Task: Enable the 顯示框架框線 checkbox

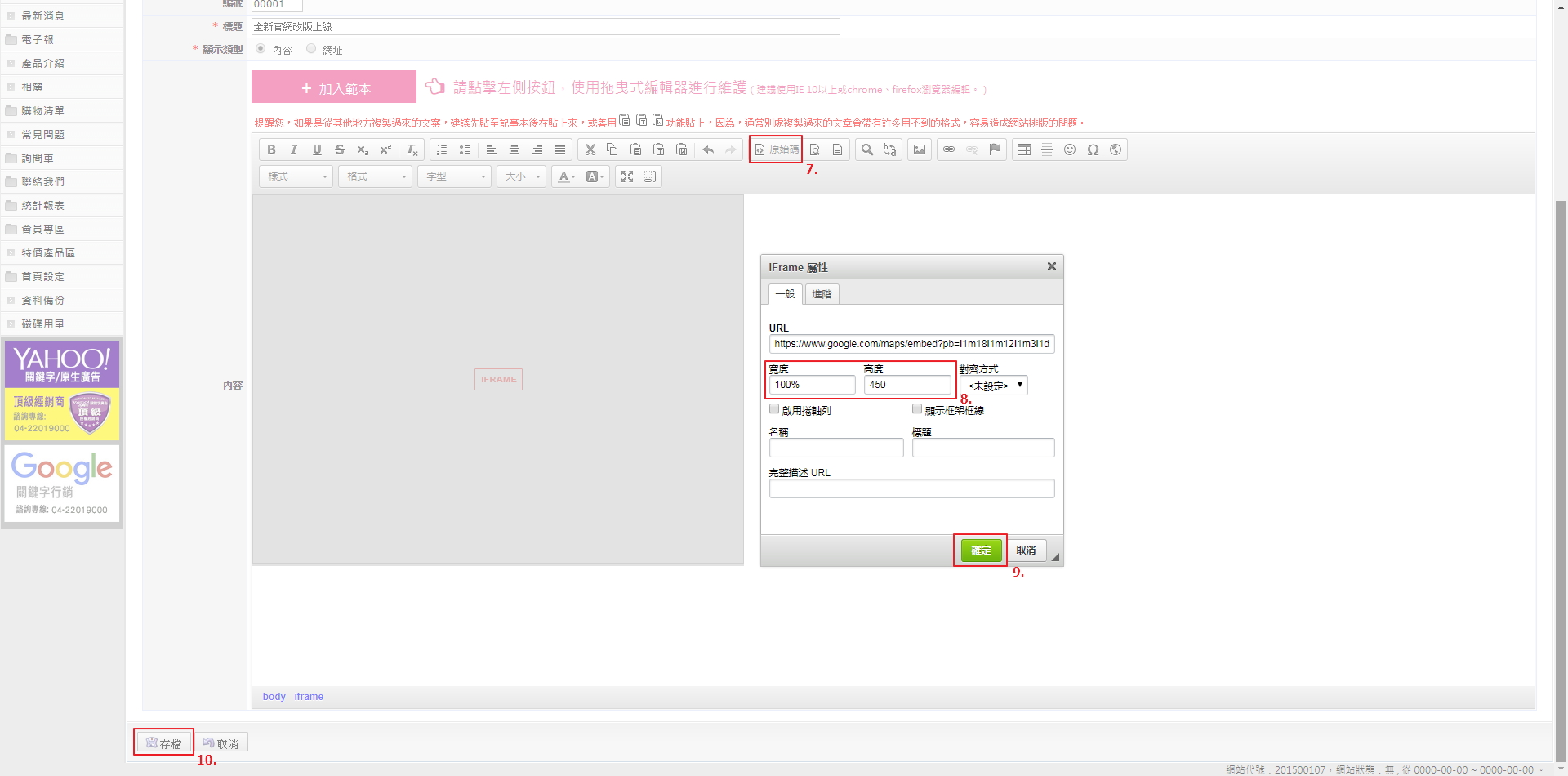Action: point(917,409)
